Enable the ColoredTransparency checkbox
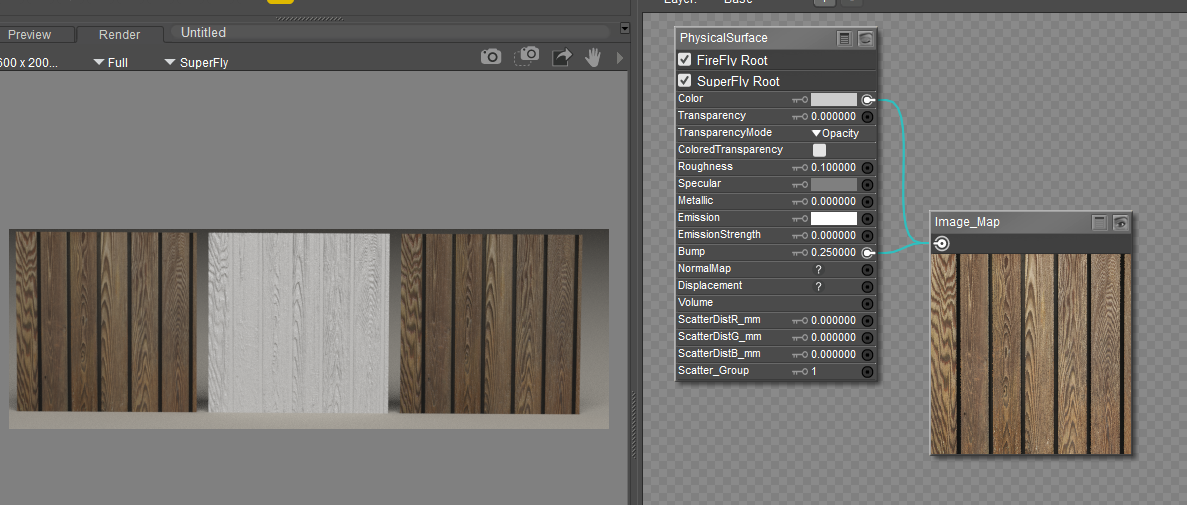 (819, 150)
